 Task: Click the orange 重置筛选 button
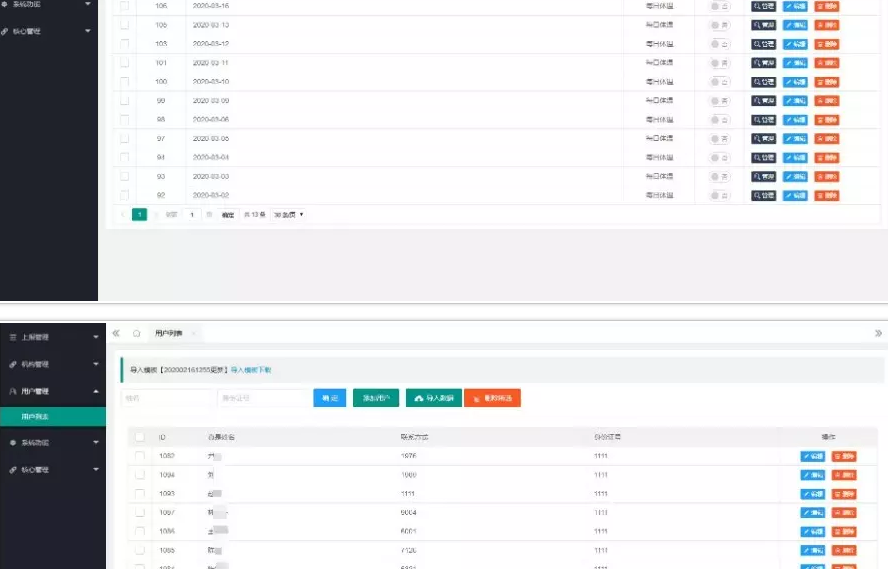tap(492, 398)
